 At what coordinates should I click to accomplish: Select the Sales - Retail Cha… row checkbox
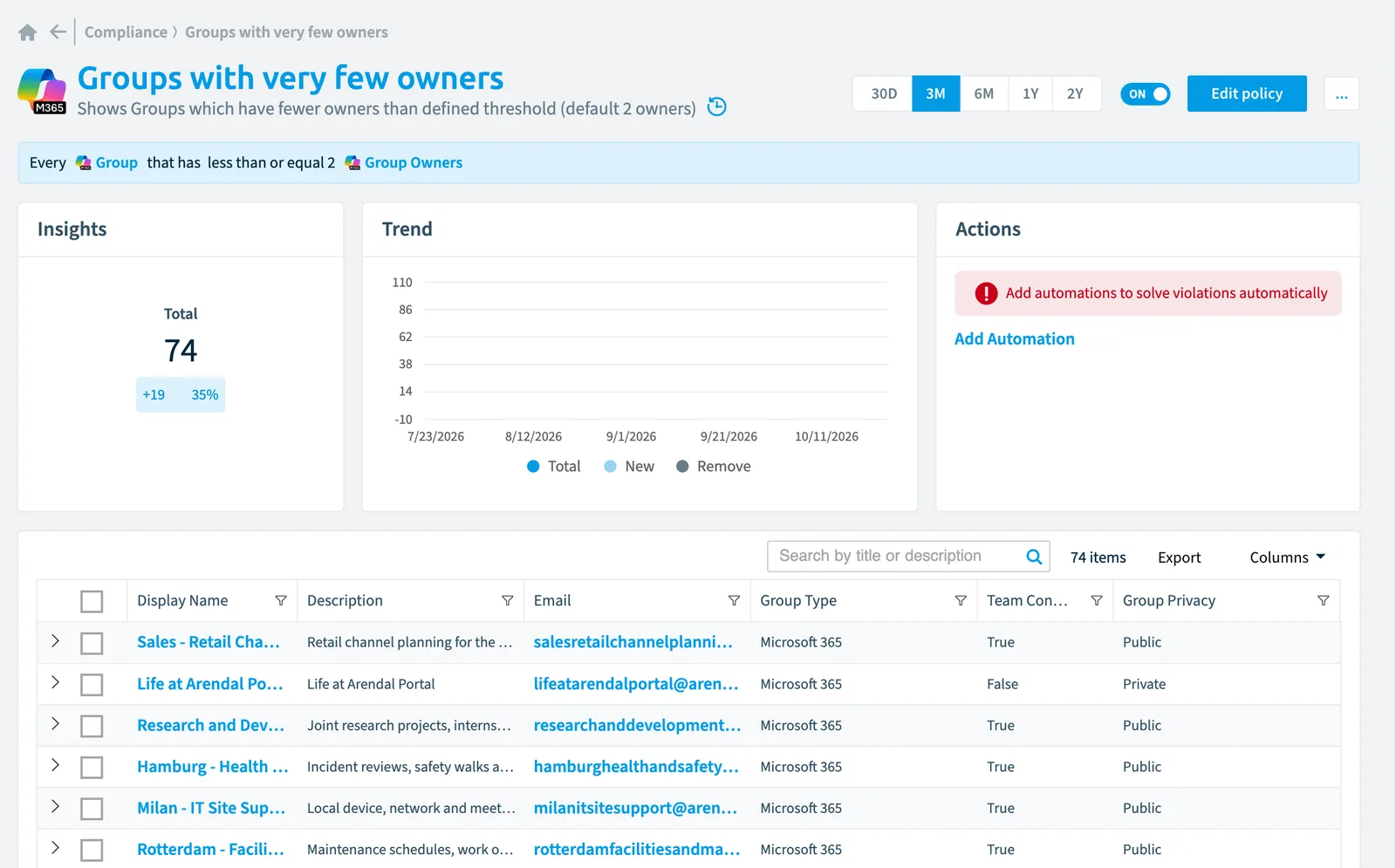[92, 643]
